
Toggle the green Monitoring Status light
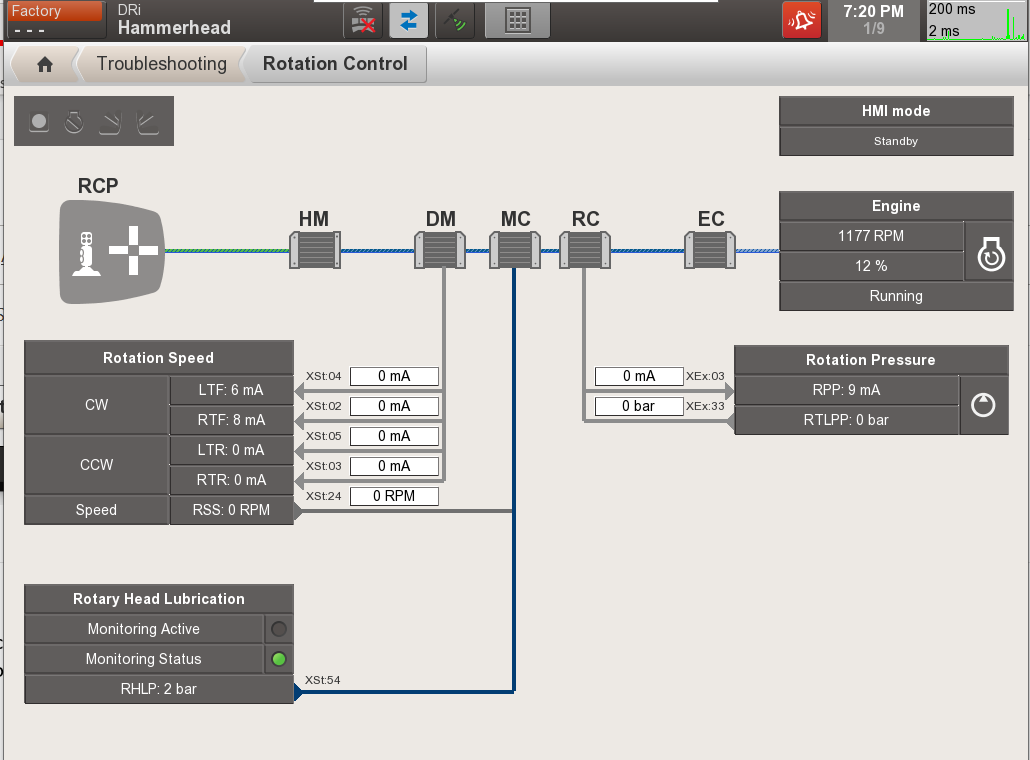click(278, 659)
